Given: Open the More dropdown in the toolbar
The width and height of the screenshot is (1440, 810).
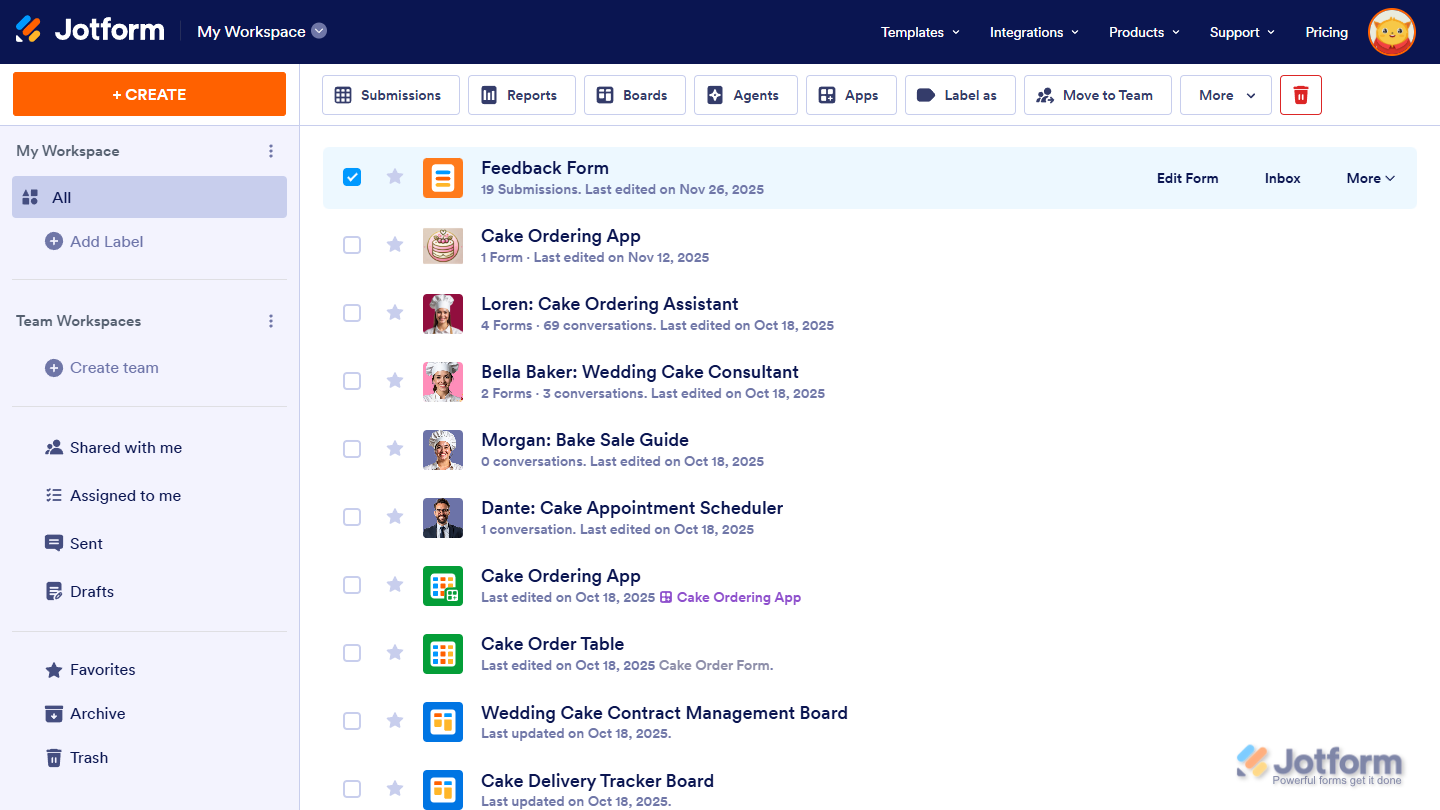Looking at the screenshot, I should (1225, 95).
